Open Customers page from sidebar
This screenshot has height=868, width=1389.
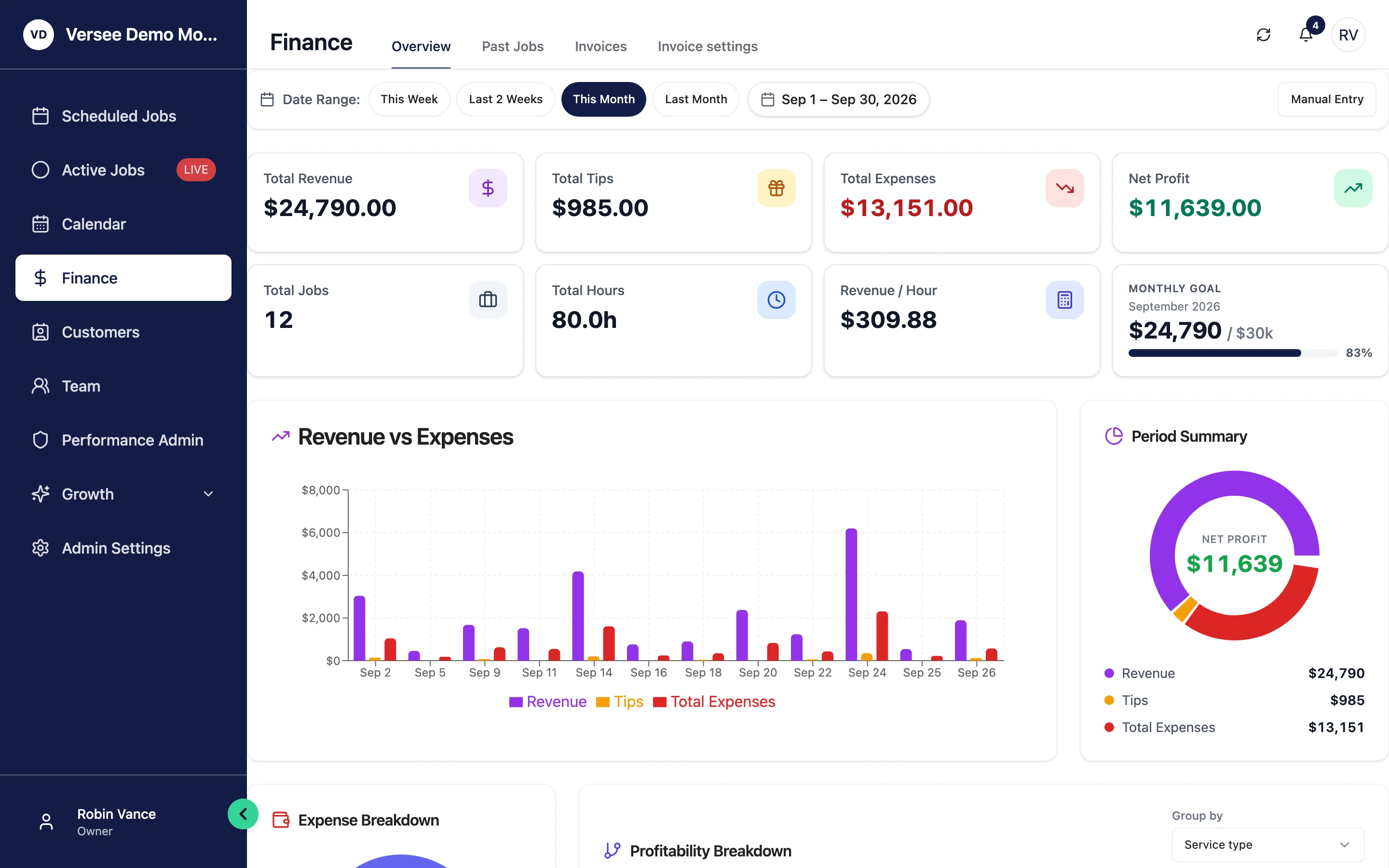pos(123,332)
